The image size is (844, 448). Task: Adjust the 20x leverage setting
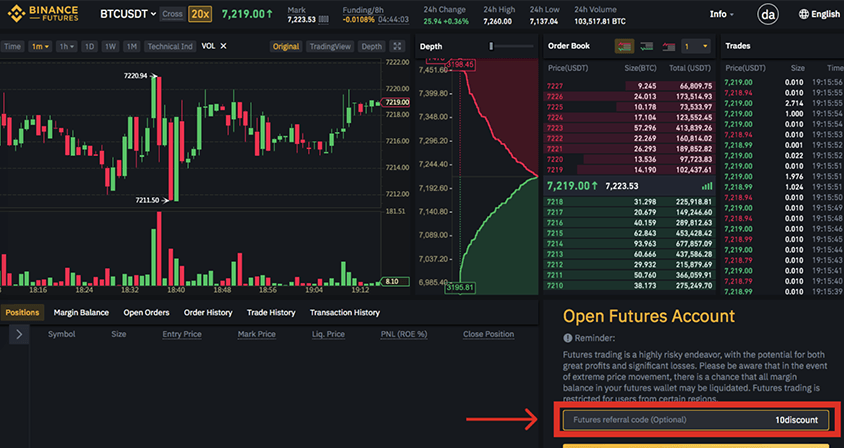click(200, 14)
